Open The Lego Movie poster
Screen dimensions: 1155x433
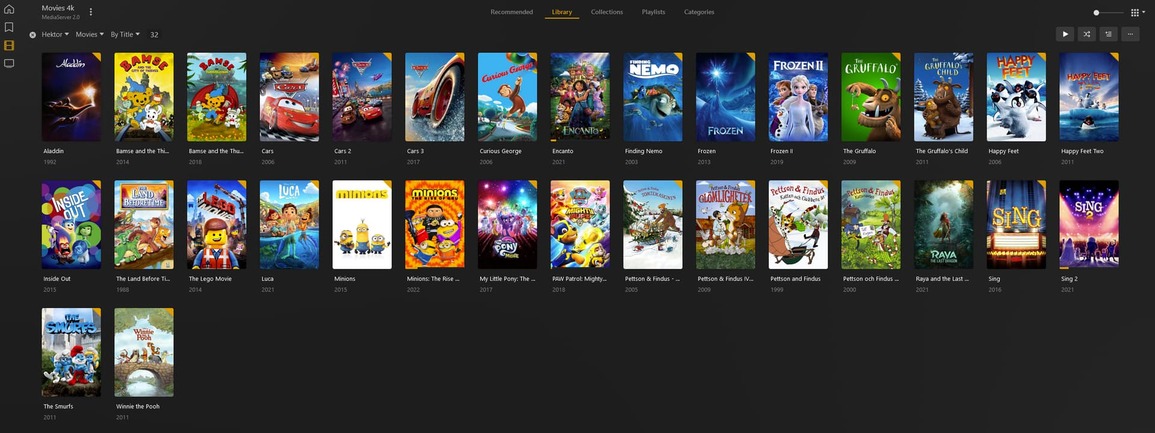tap(217, 225)
